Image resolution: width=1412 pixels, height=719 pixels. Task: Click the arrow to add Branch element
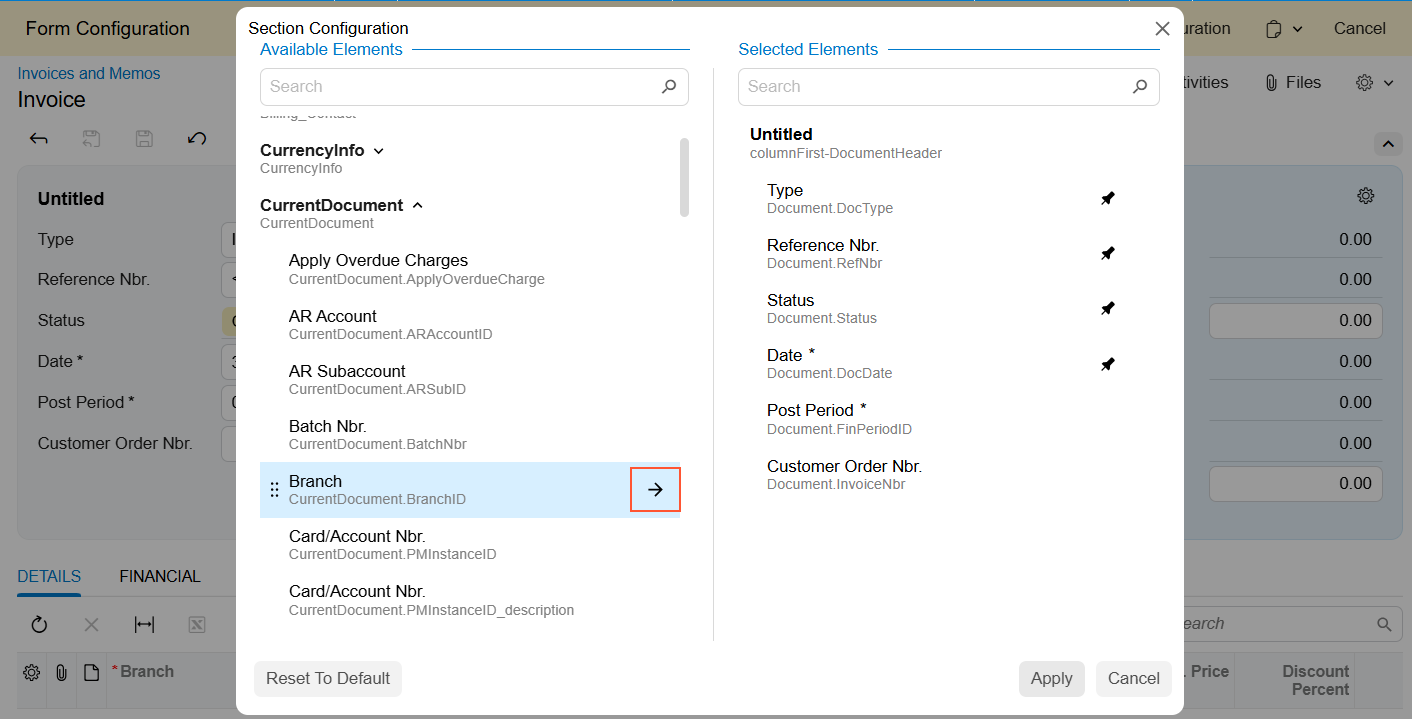click(655, 490)
